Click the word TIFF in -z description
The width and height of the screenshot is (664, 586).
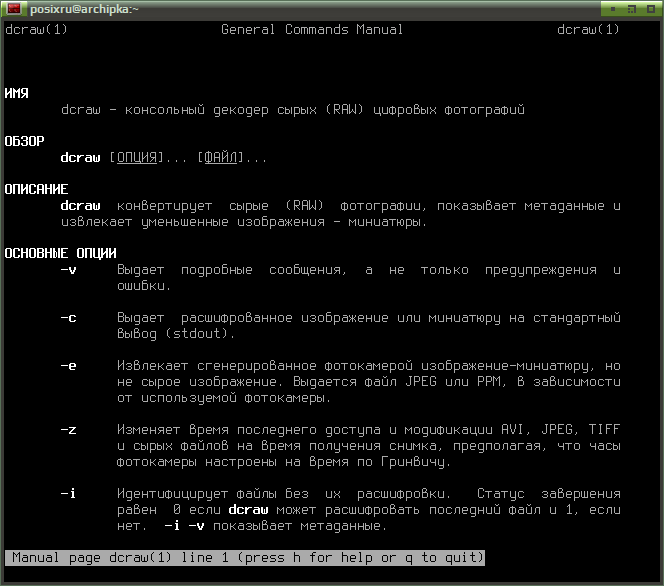[x=604, y=429]
